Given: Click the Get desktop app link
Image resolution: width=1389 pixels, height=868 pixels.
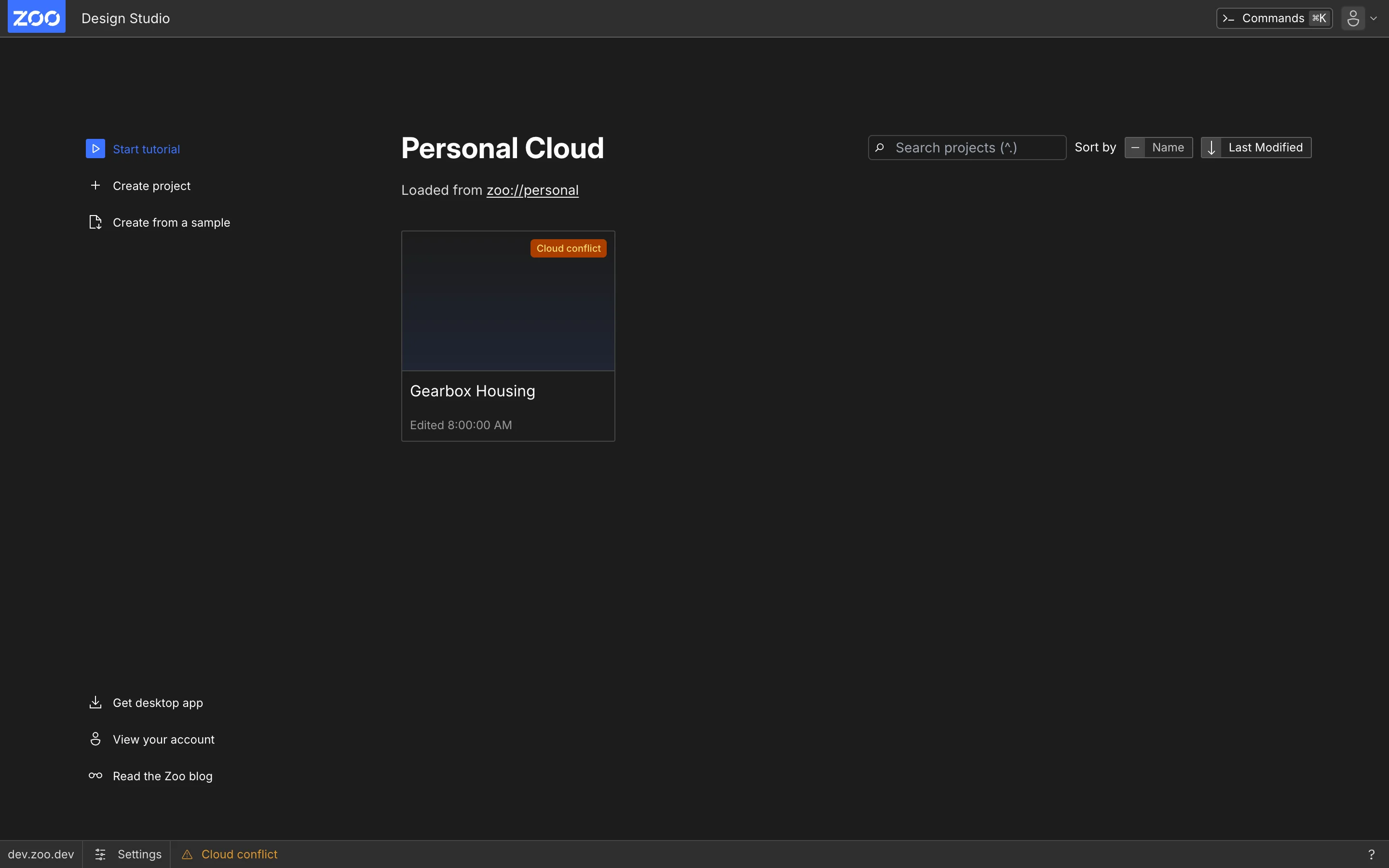Looking at the screenshot, I should click(146, 703).
